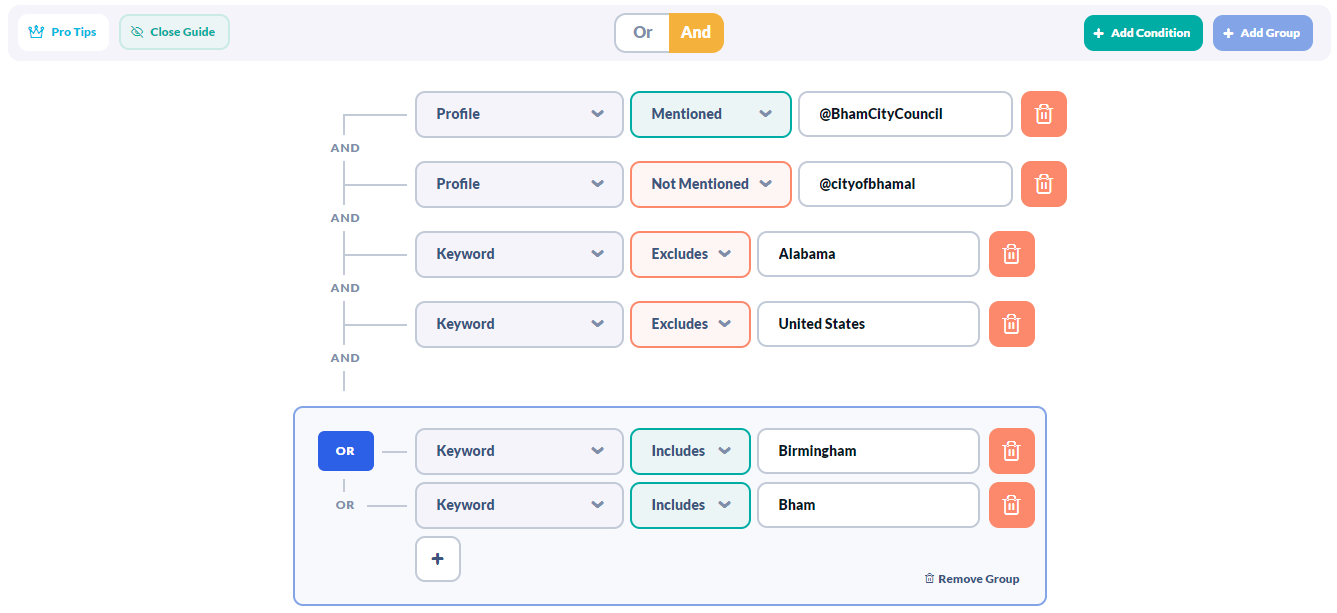
Task: Open Pro Tips
Action: (63, 32)
